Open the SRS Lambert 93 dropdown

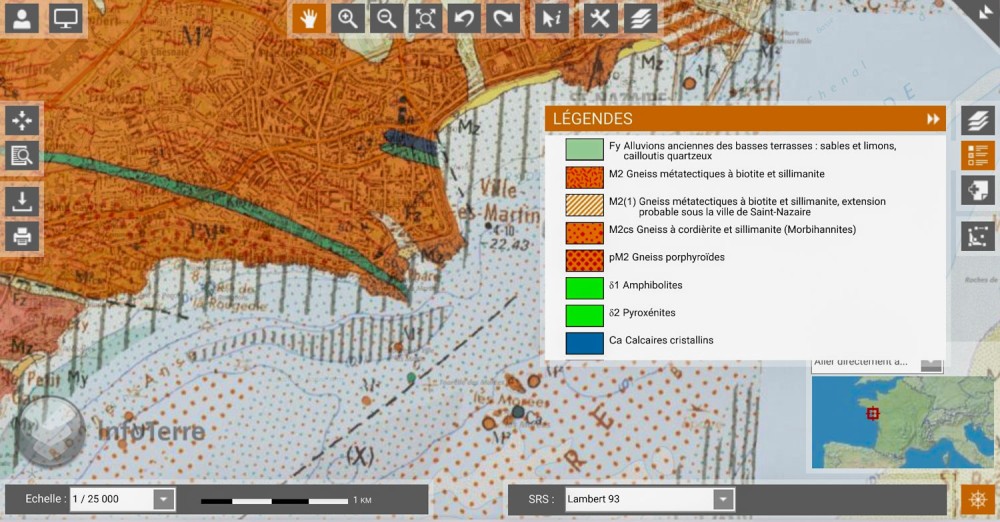click(x=723, y=499)
